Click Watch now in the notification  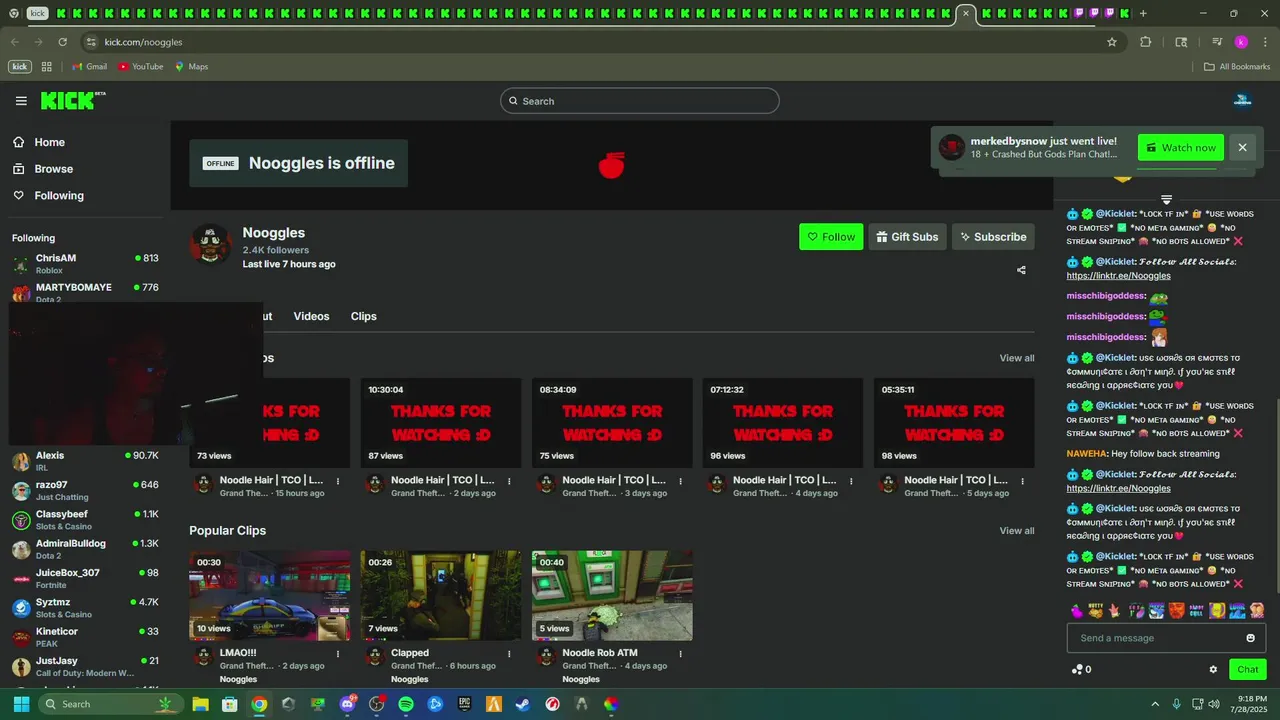coord(1180,148)
